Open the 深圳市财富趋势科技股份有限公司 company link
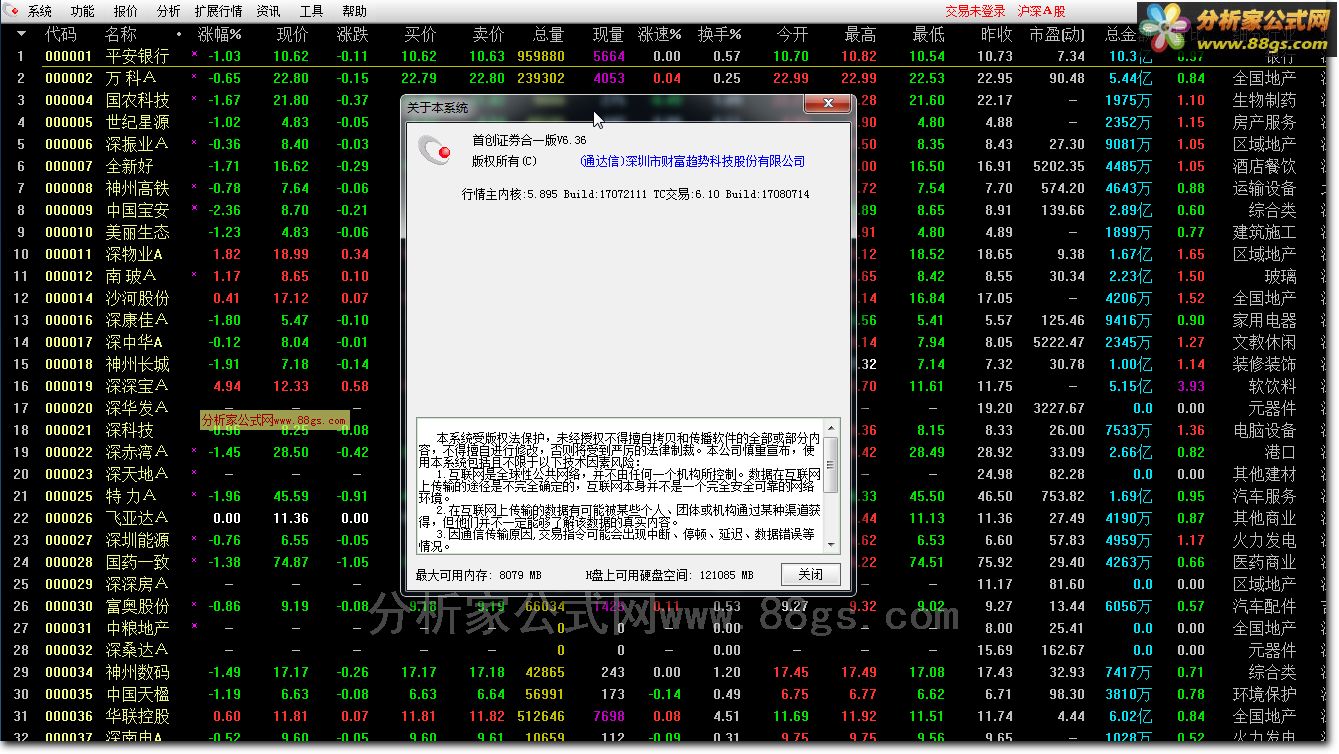The height and width of the screenshot is (754, 1339). [692, 161]
